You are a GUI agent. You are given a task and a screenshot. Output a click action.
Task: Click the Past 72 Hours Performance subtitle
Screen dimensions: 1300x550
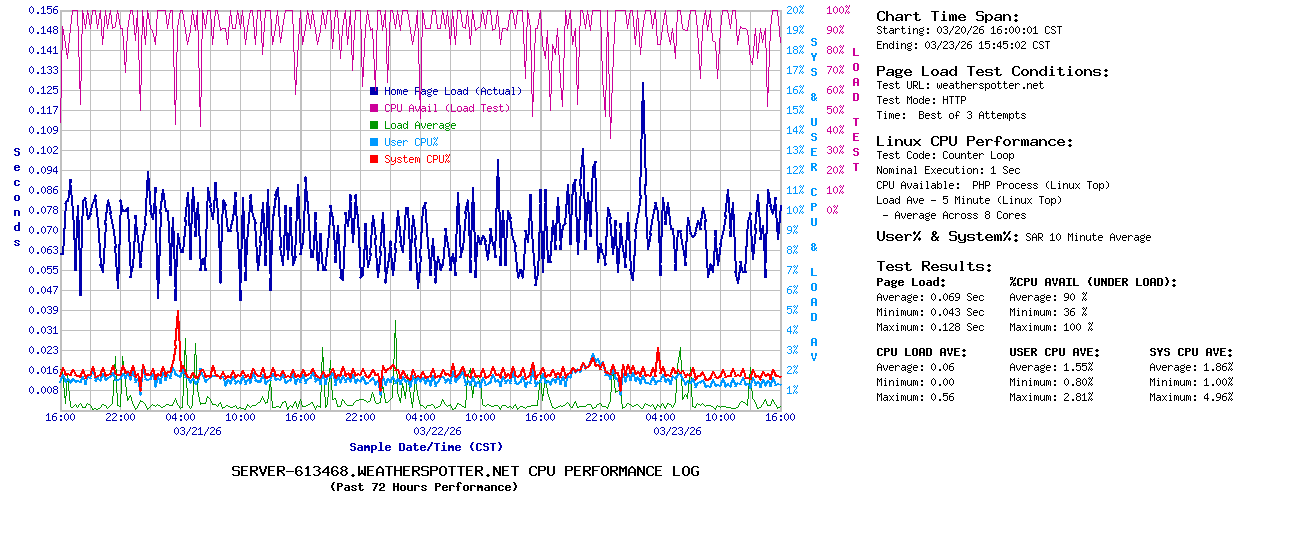pyautogui.click(x=424, y=487)
